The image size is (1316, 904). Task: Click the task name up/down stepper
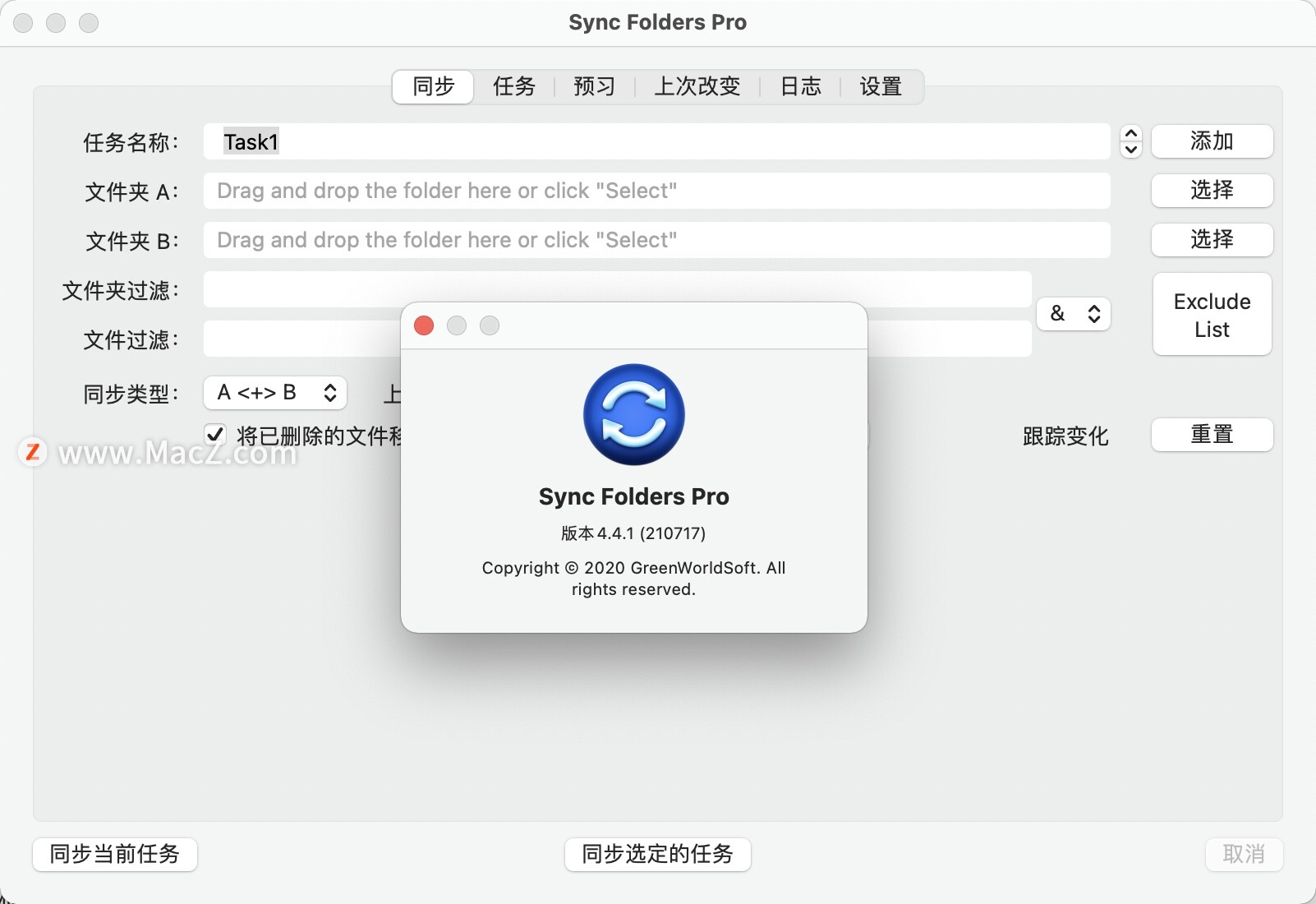coord(1131,141)
